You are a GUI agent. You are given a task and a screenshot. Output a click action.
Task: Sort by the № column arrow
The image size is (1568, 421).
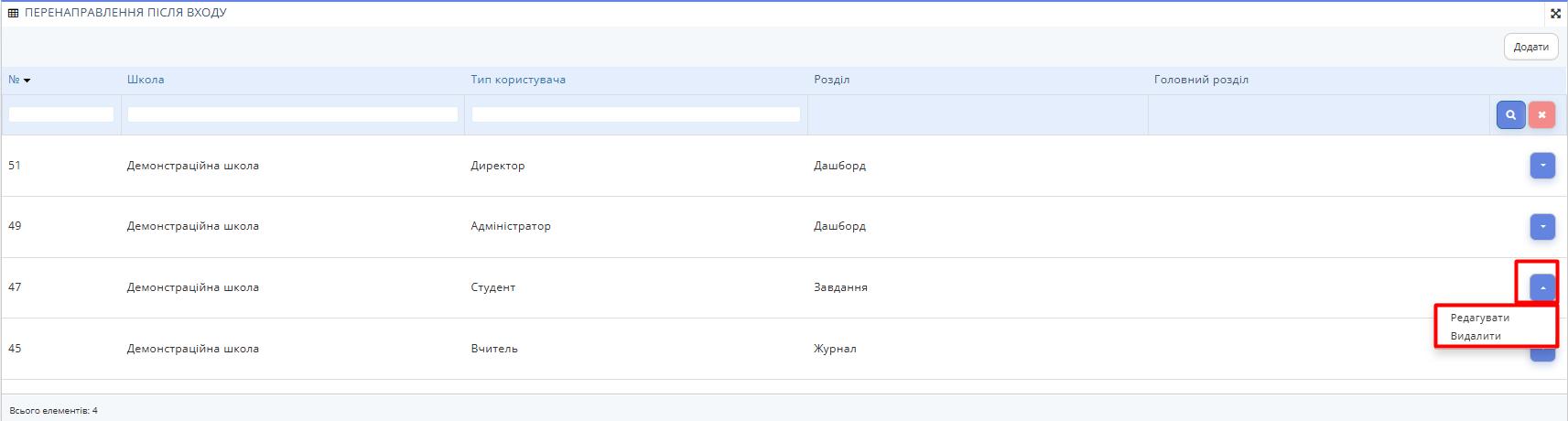[x=27, y=81]
